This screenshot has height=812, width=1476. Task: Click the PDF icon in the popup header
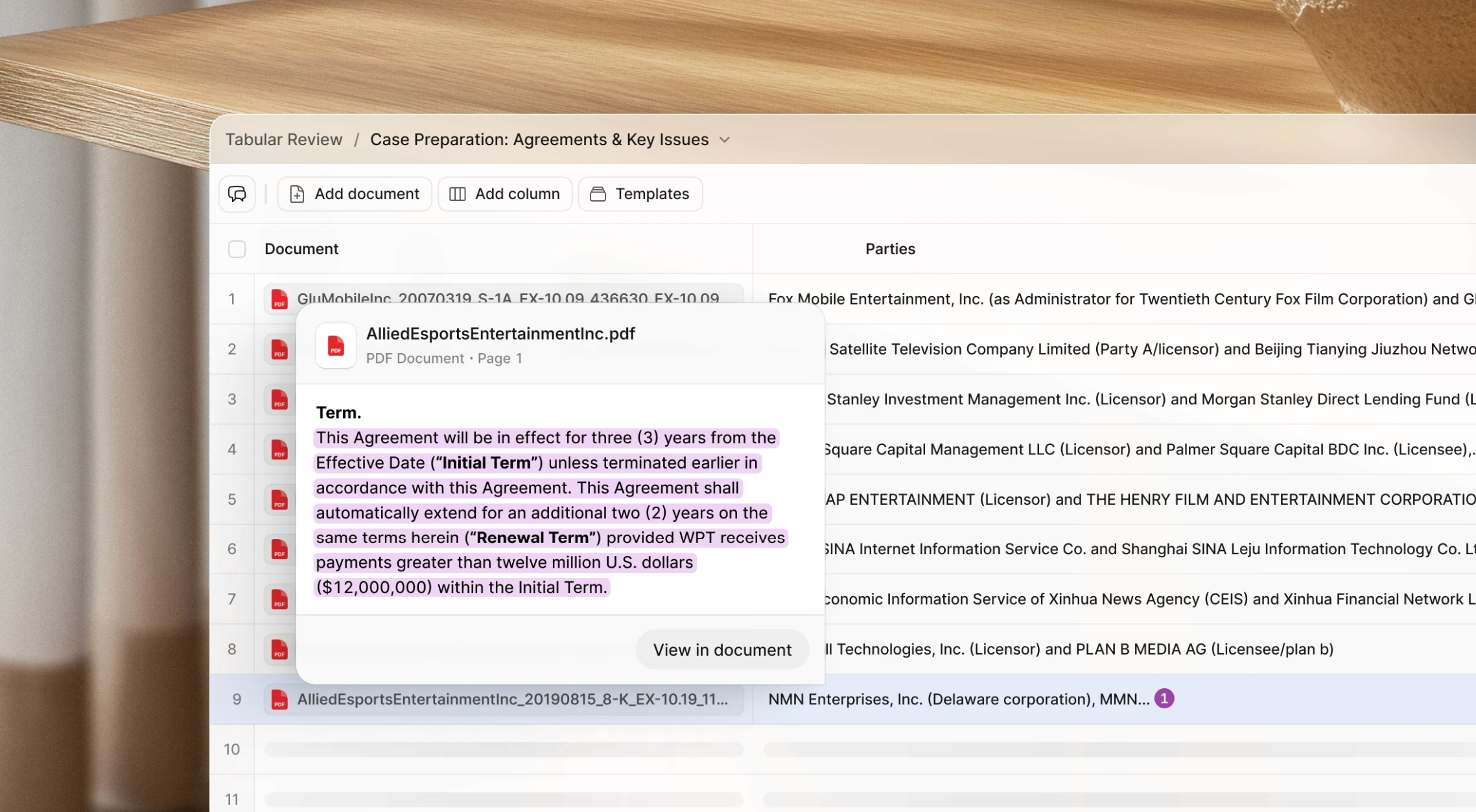coord(336,345)
